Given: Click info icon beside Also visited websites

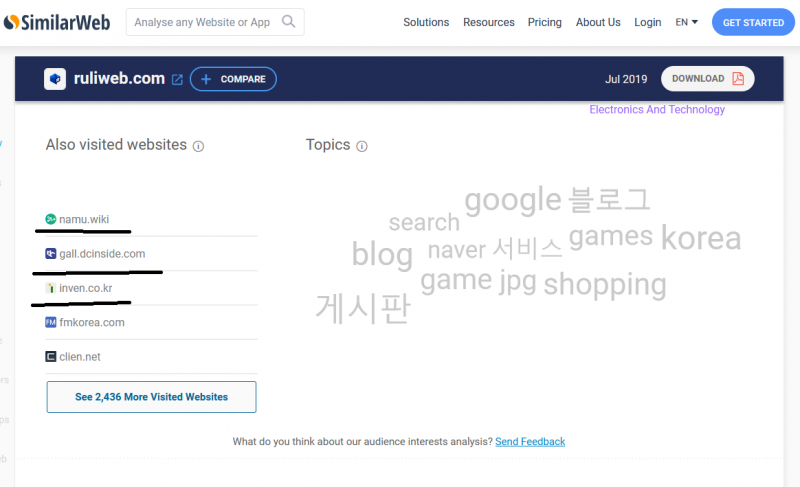Looking at the screenshot, I should tap(198, 146).
